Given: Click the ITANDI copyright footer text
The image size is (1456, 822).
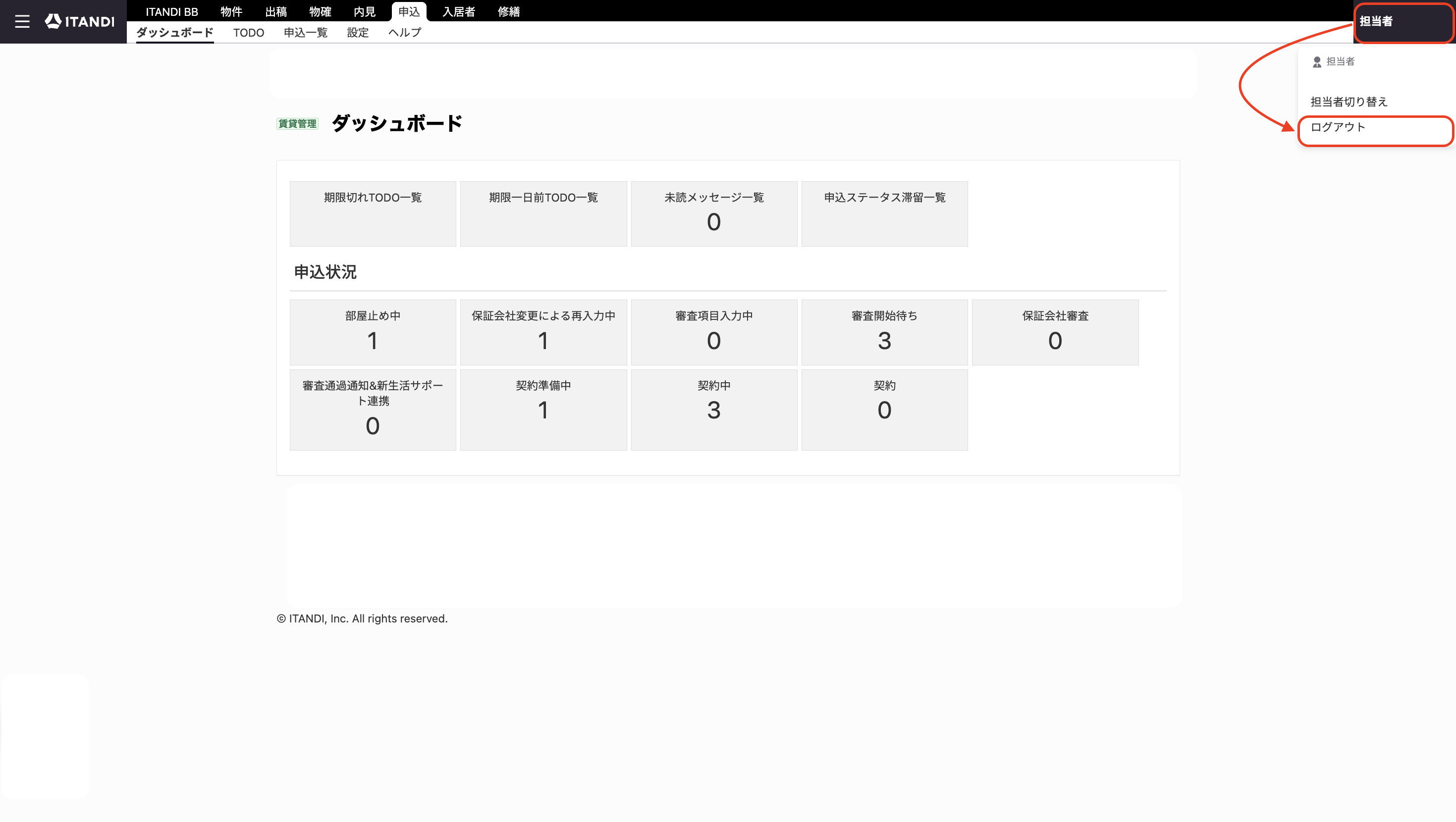Looking at the screenshot, I should click(362, 618).
